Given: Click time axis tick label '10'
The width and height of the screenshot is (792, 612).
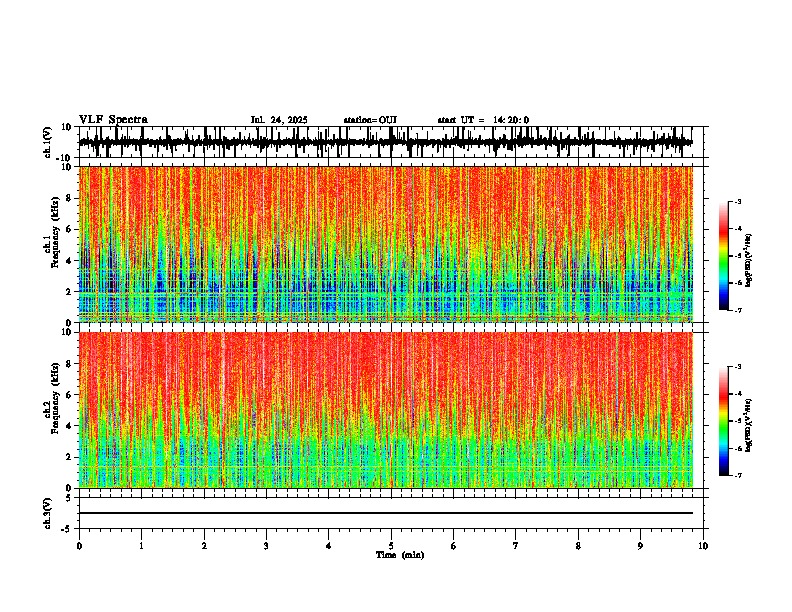Looking at the screenshot, I should 703,546.
